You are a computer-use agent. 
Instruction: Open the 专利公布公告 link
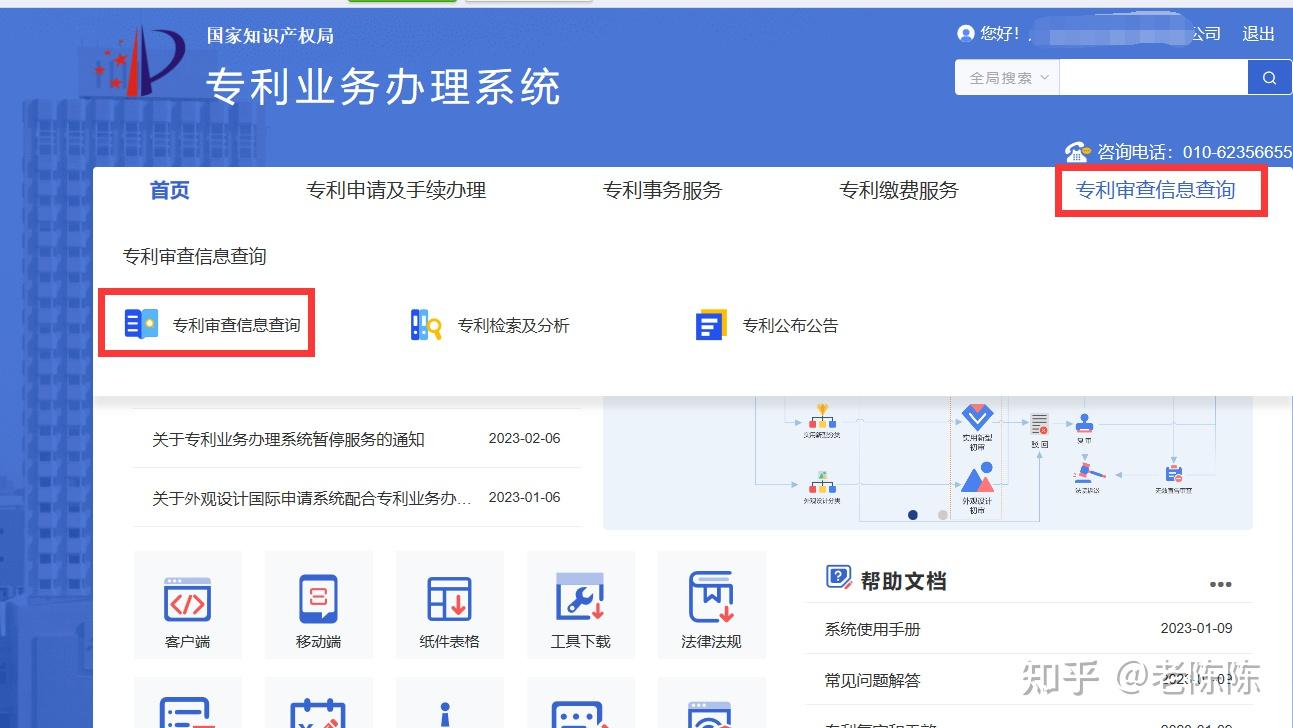[x=790, y=325]
